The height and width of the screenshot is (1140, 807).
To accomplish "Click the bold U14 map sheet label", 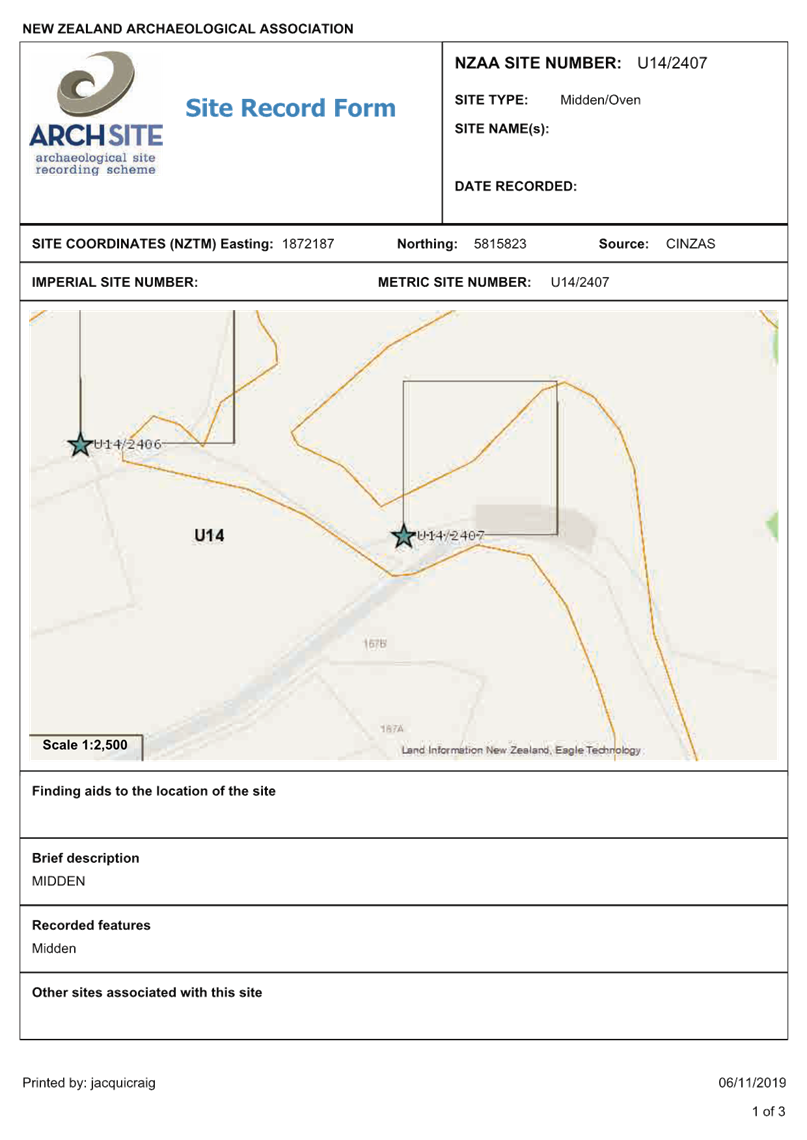I will tap(209, 536).
